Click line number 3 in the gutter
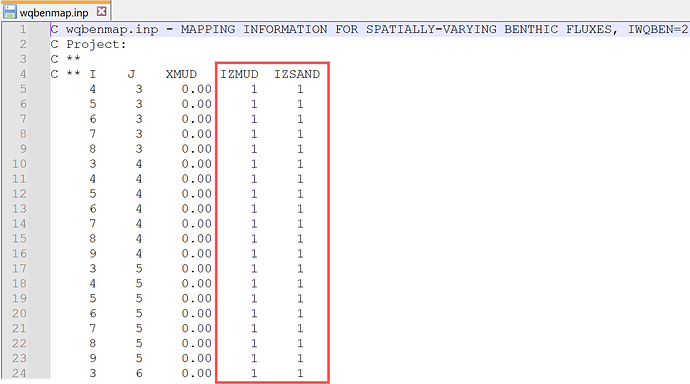690x384 pixels. (x=22, y=59)
